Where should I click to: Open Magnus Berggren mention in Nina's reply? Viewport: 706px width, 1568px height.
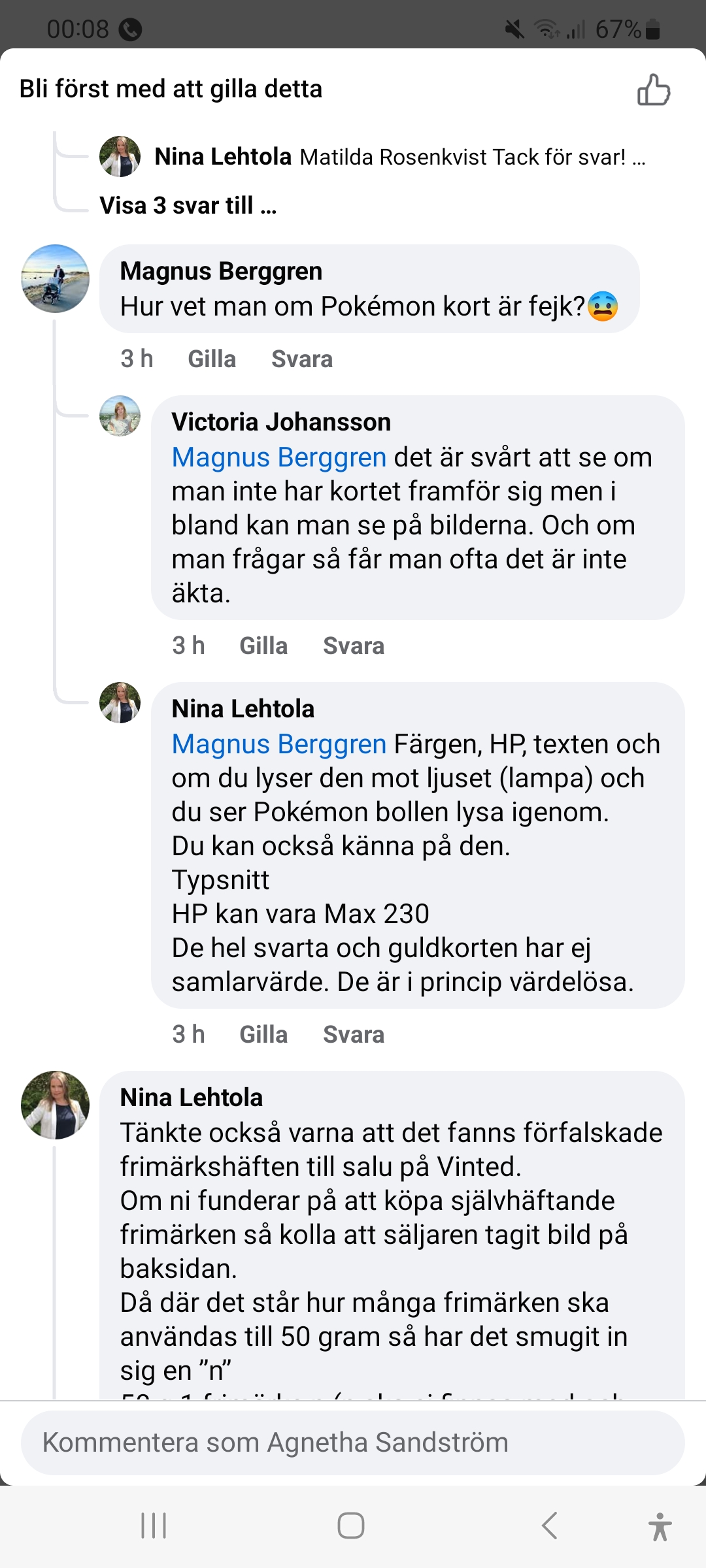[x=278, y=744]
